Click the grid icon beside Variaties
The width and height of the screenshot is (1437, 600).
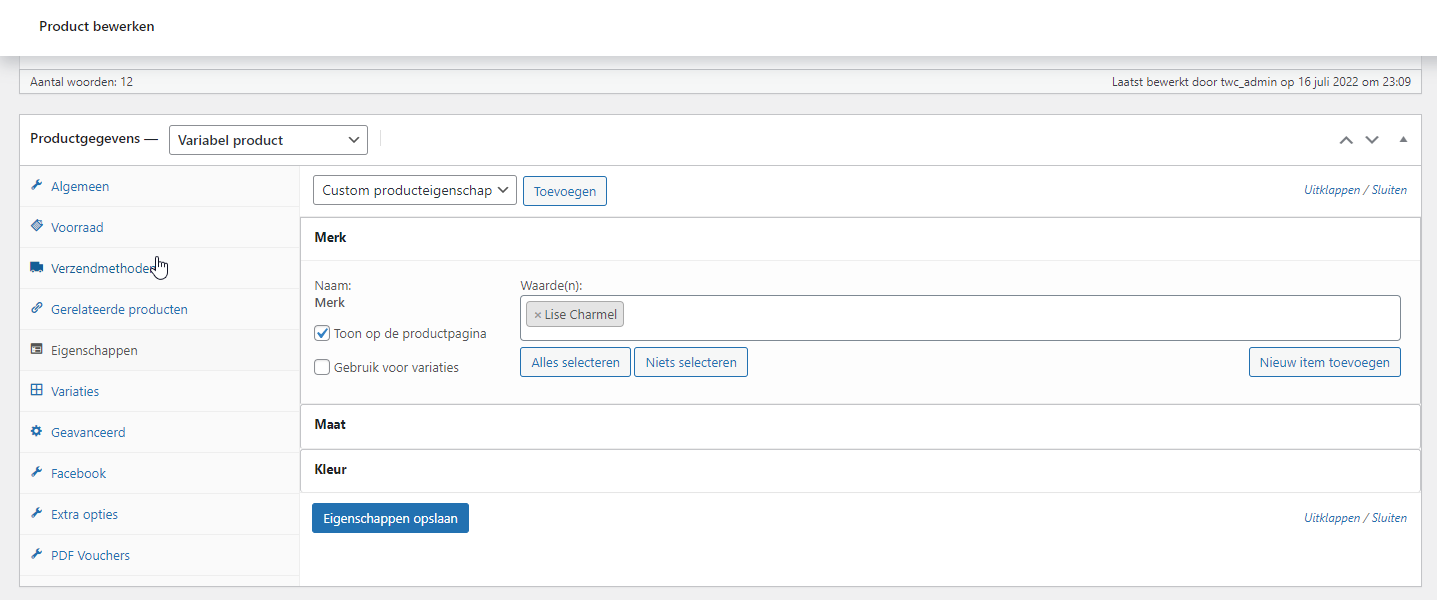[37, 391]
